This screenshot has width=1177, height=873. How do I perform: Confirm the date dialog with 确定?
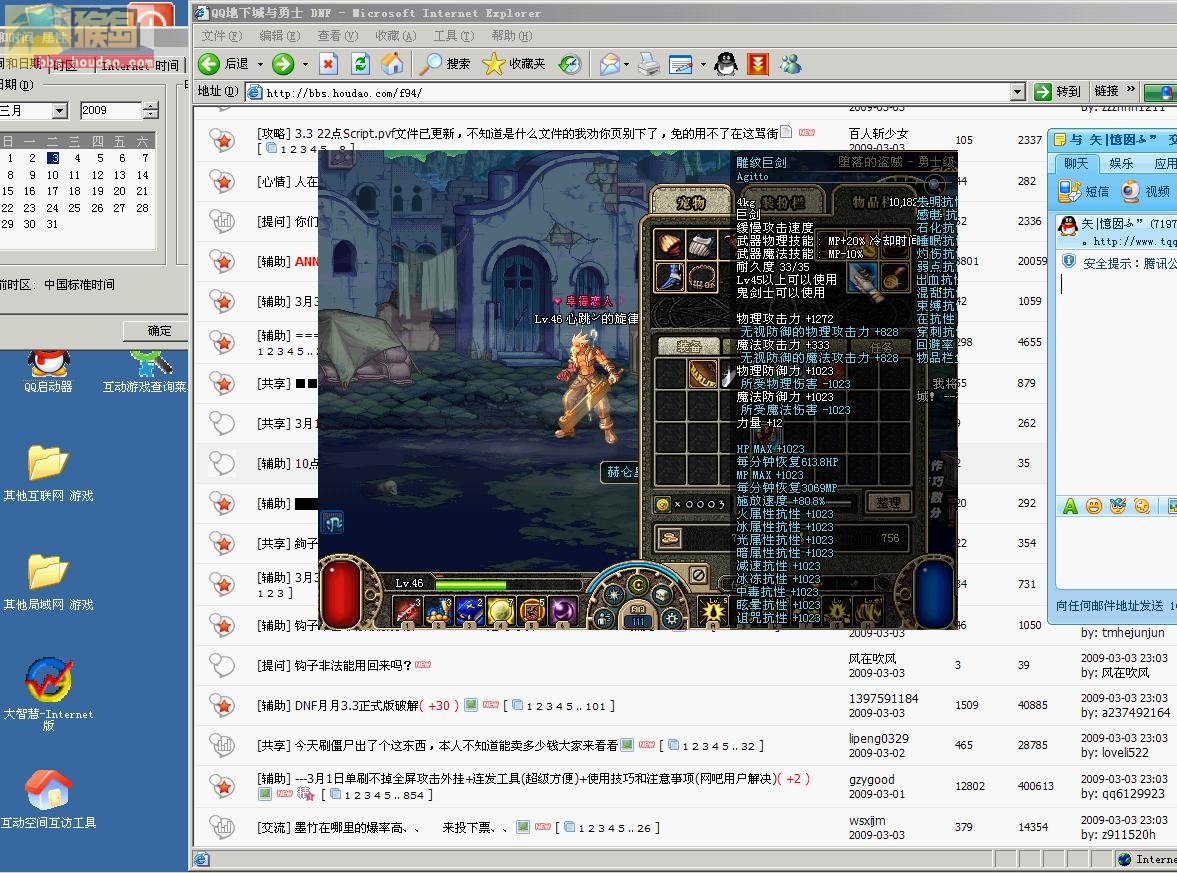click(159, 330)
